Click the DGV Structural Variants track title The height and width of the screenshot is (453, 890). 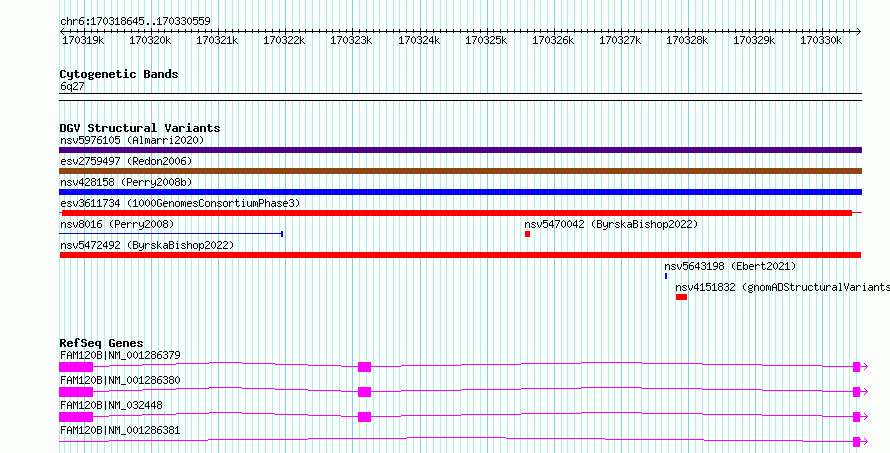(x=140, y=128)
